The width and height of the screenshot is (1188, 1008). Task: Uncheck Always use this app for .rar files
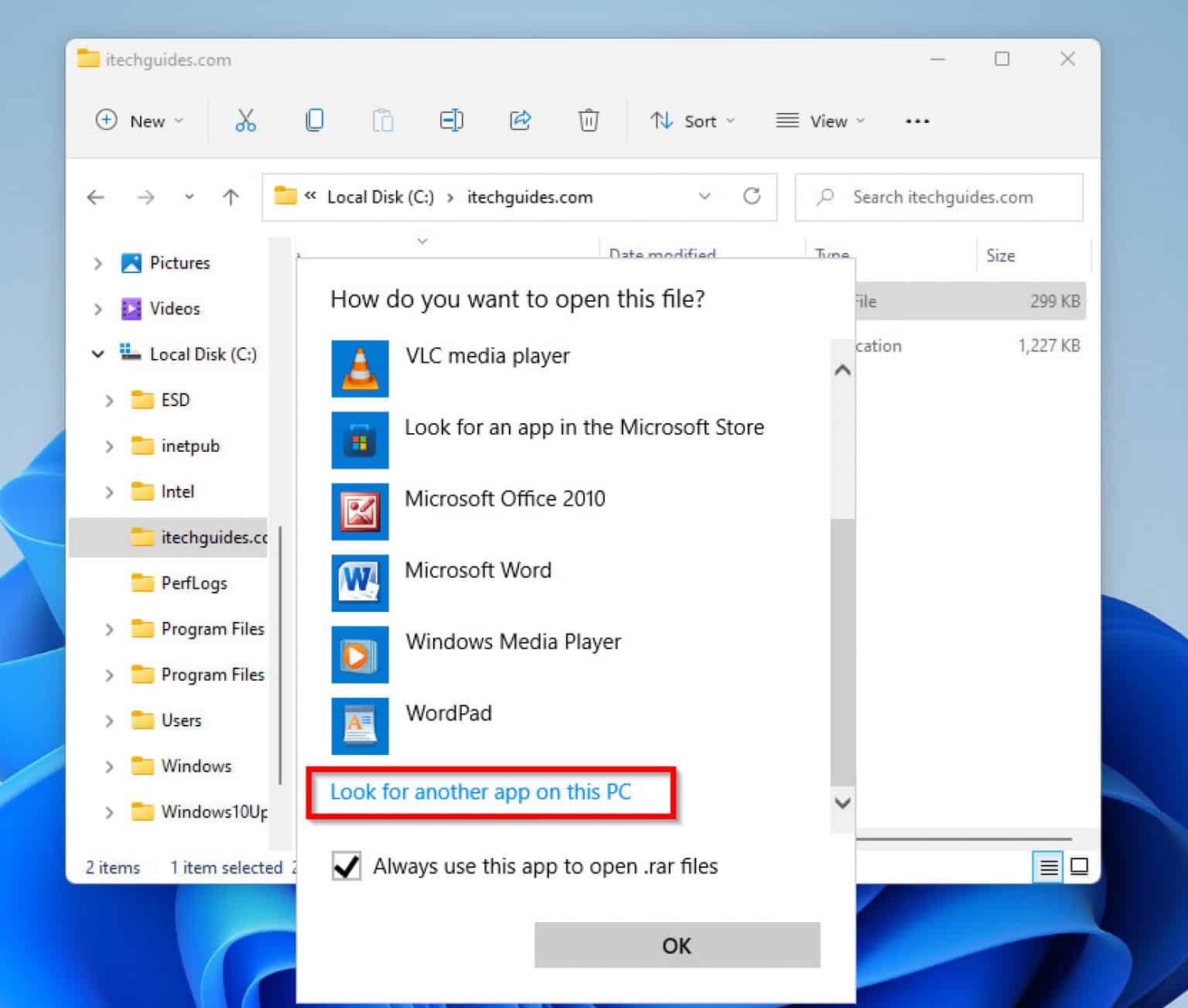346,866
